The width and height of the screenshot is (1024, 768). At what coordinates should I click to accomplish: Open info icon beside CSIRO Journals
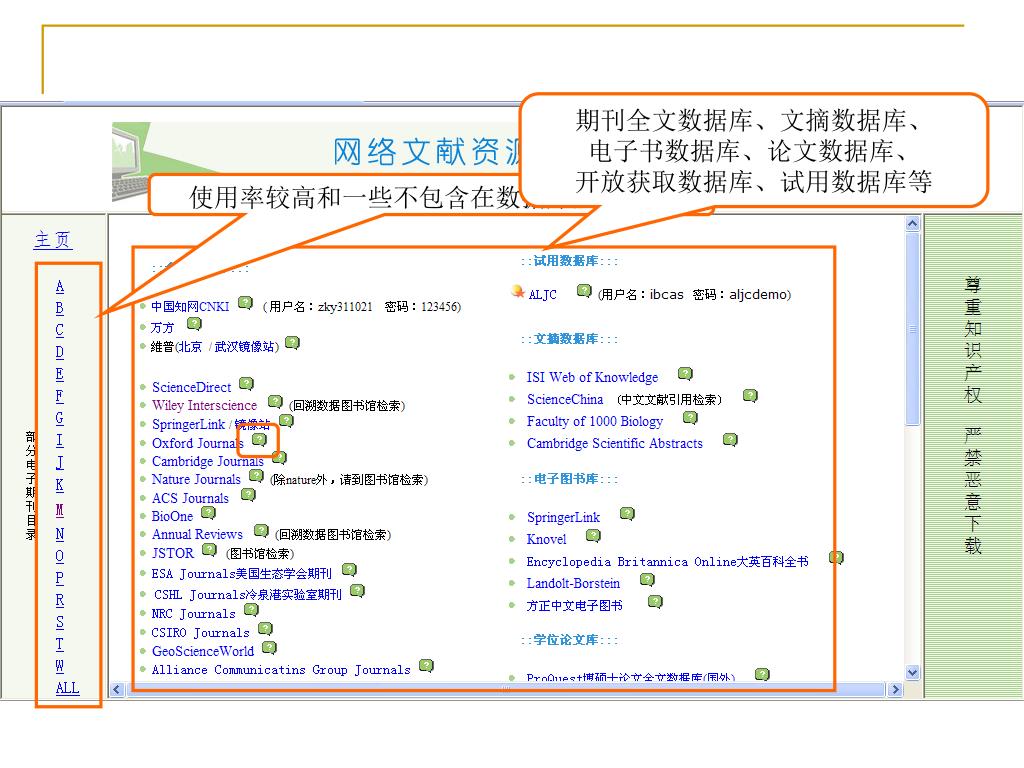pos(265,629)
